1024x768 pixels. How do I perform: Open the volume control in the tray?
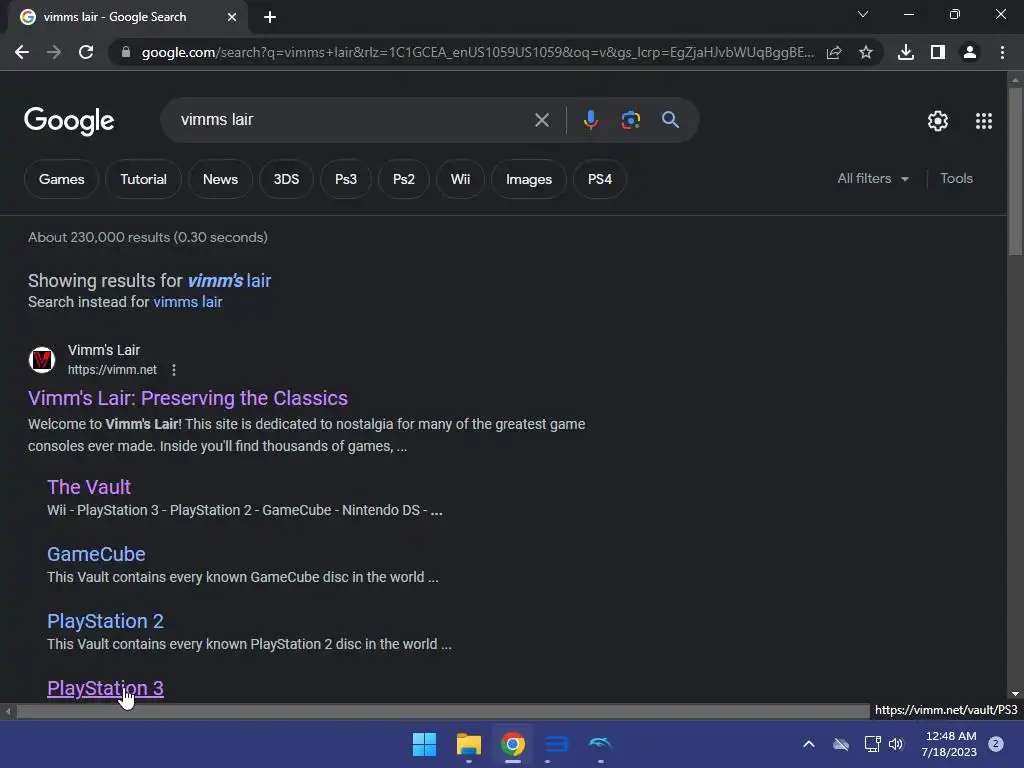click(x=896, y=744)
